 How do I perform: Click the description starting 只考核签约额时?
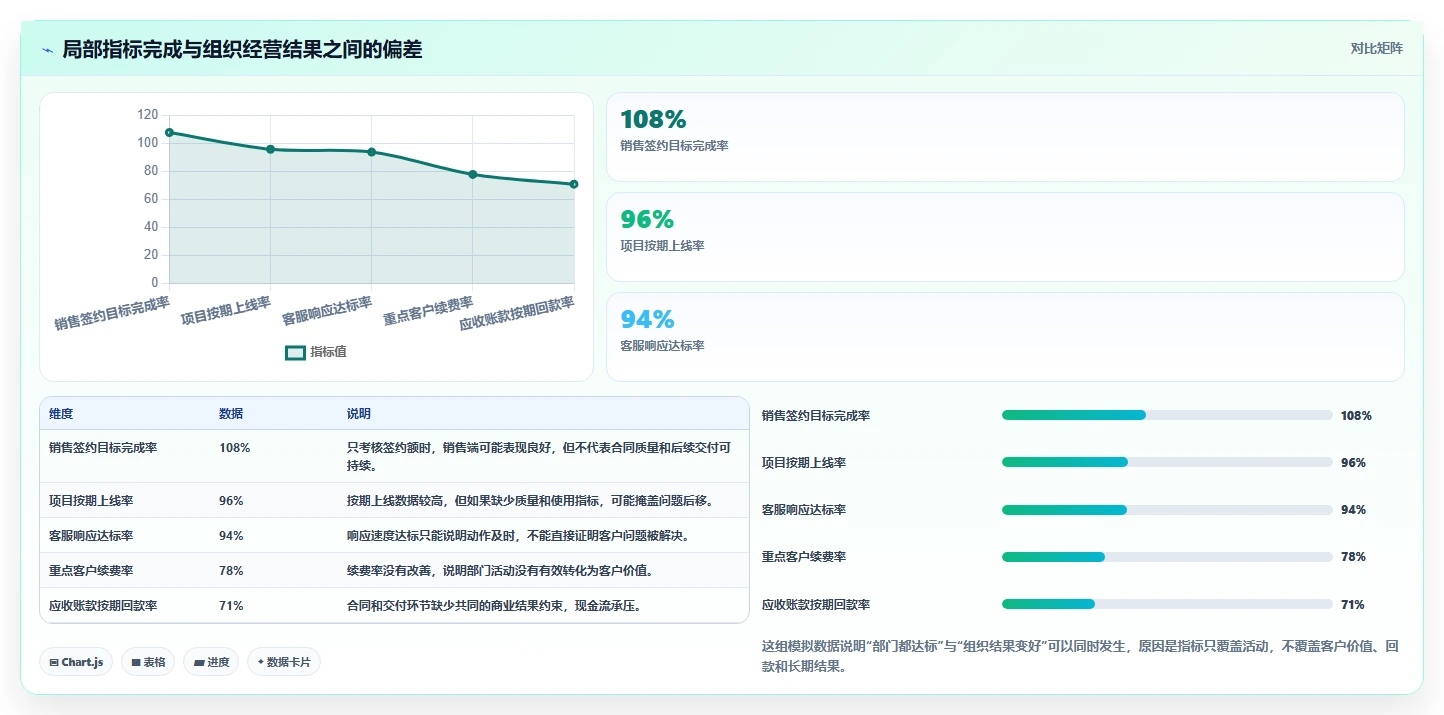[x=539, y=456]
